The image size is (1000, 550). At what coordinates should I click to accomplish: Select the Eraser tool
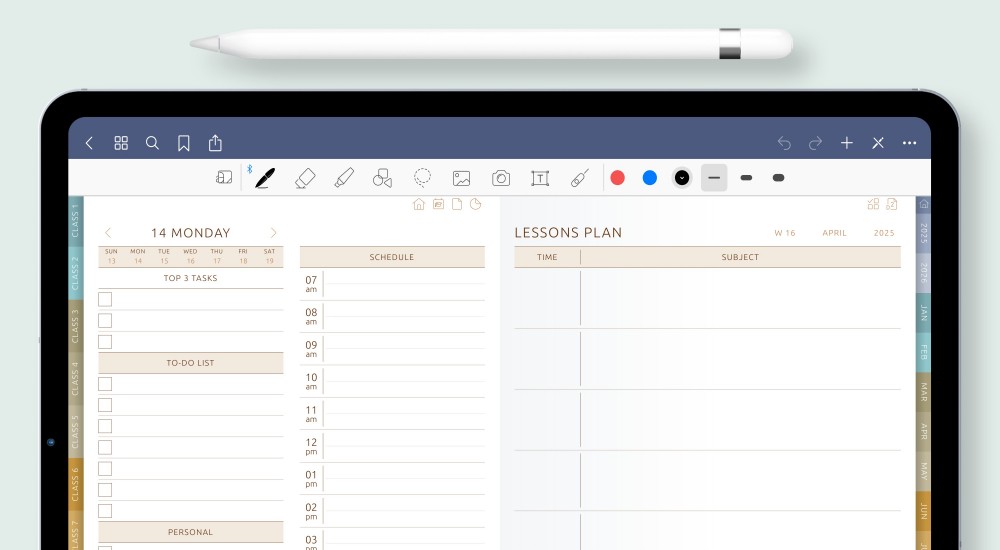[x=305, y=178]
